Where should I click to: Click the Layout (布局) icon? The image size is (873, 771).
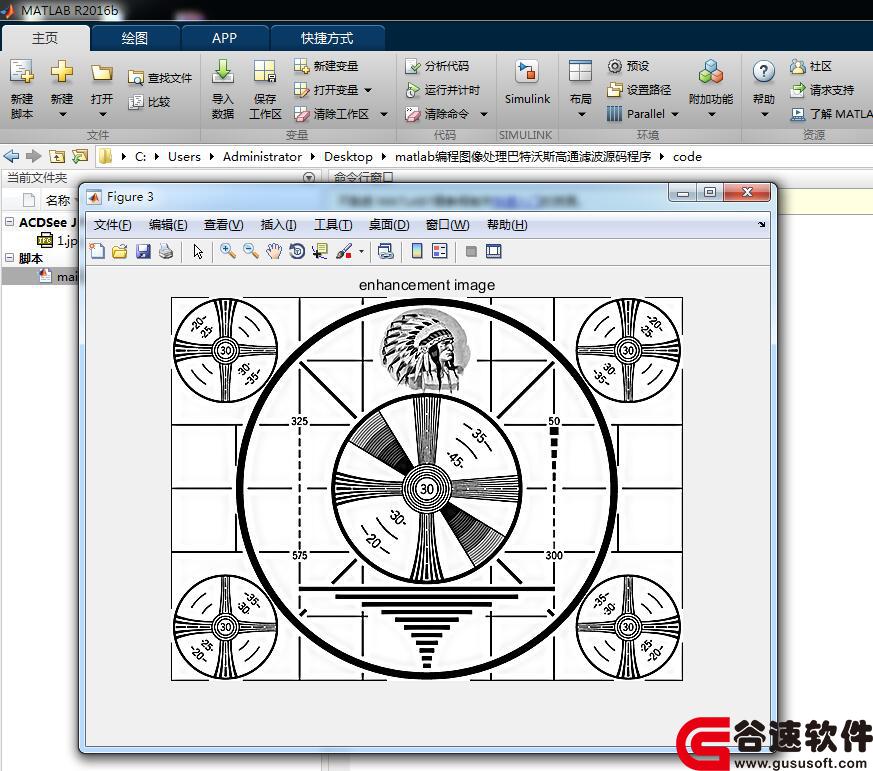pos(580,71)
